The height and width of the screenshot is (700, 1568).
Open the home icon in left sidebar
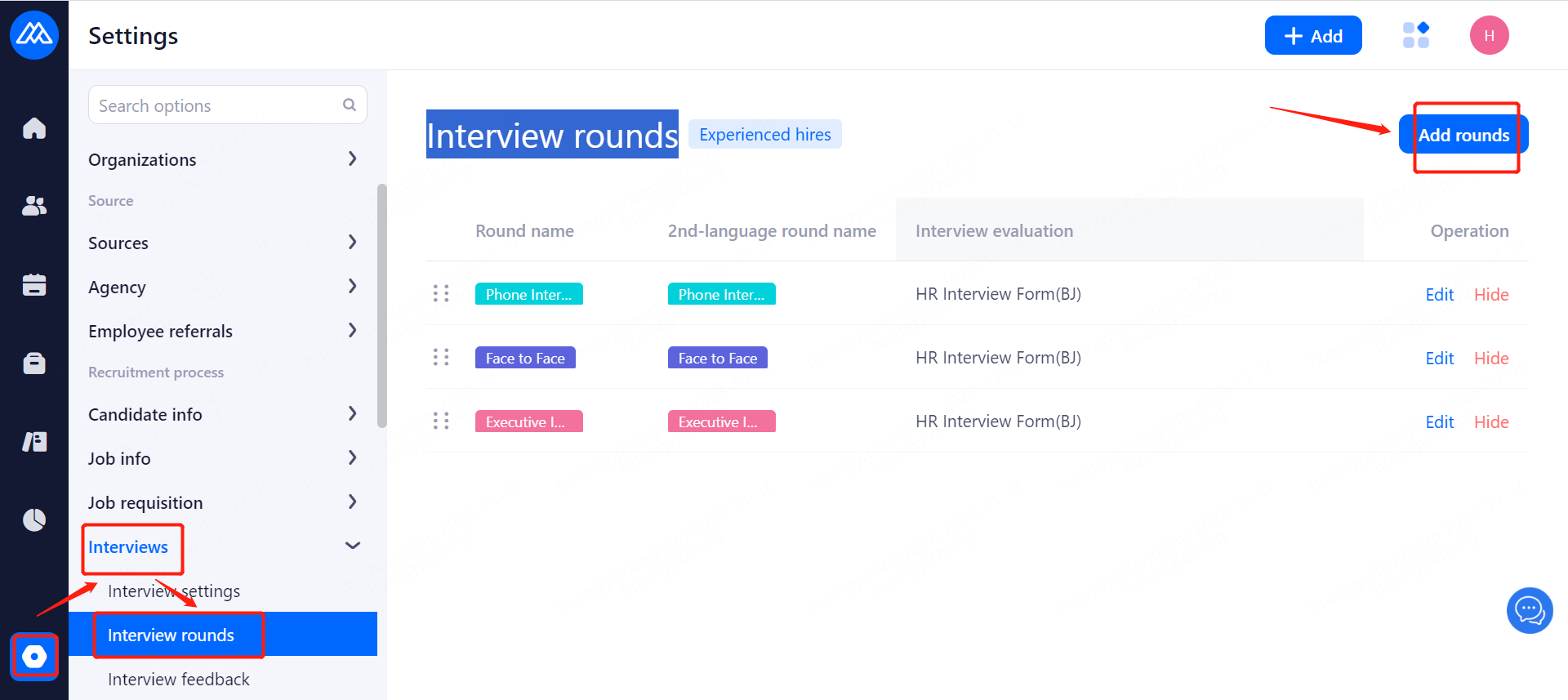(x=34, y=128)
